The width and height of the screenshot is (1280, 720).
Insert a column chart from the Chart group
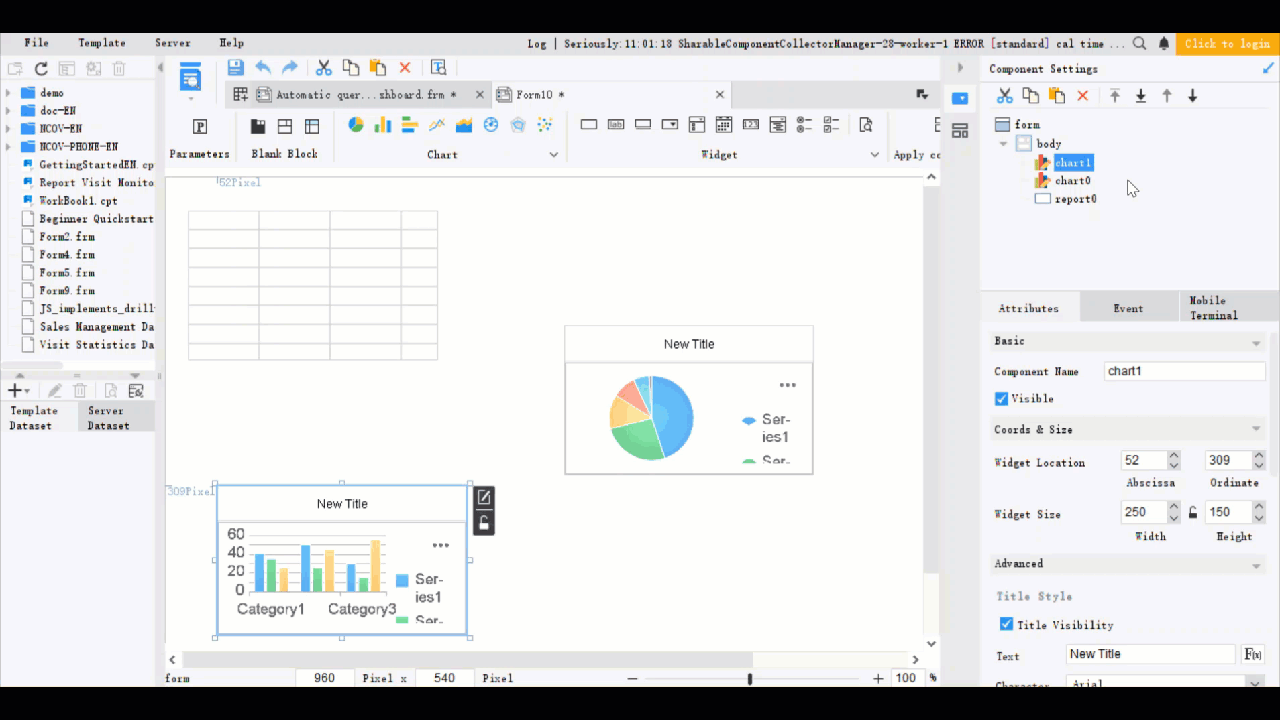point(382,125)
